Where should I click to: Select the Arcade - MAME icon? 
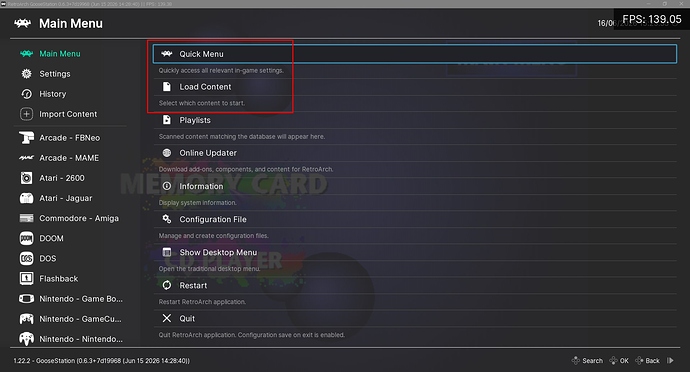point(26,158)
